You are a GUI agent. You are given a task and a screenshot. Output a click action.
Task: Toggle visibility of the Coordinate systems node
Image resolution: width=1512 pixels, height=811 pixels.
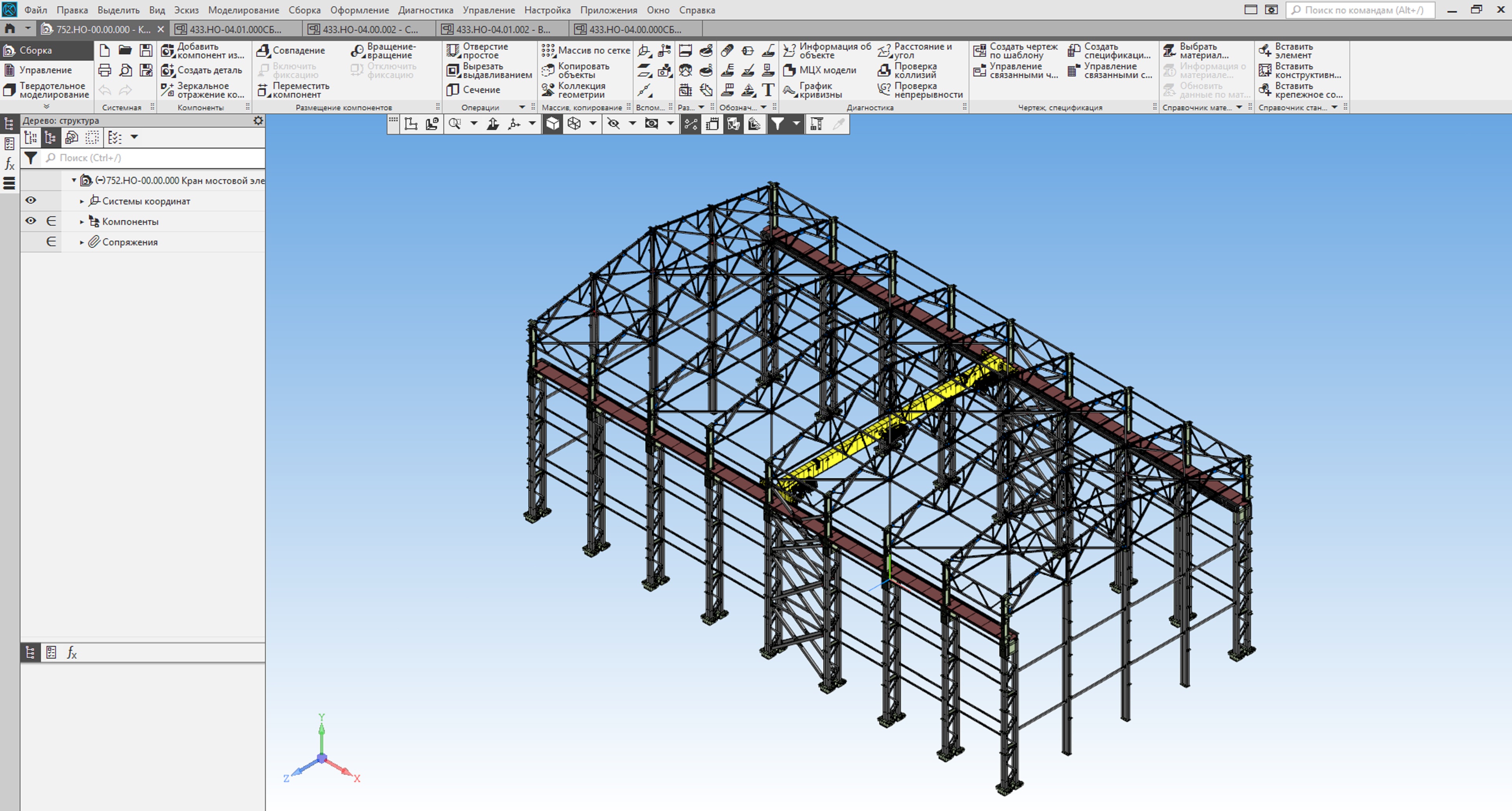(x=31, y=201)
